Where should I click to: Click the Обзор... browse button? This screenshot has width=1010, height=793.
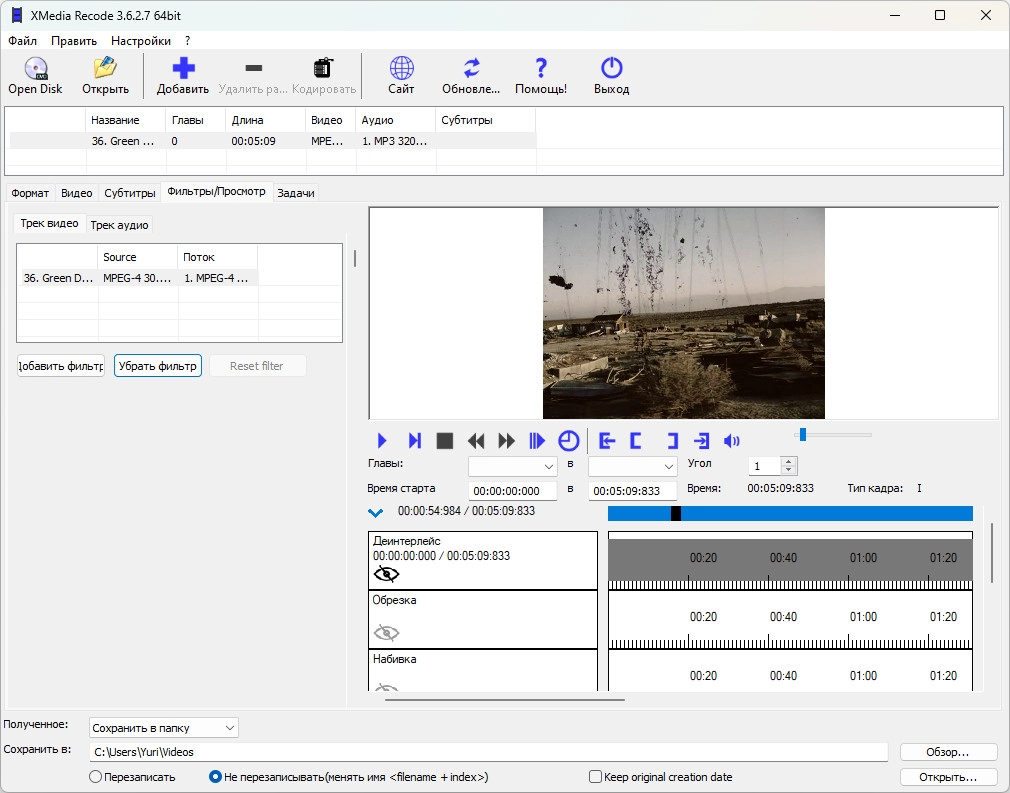(x=948, y=752)
